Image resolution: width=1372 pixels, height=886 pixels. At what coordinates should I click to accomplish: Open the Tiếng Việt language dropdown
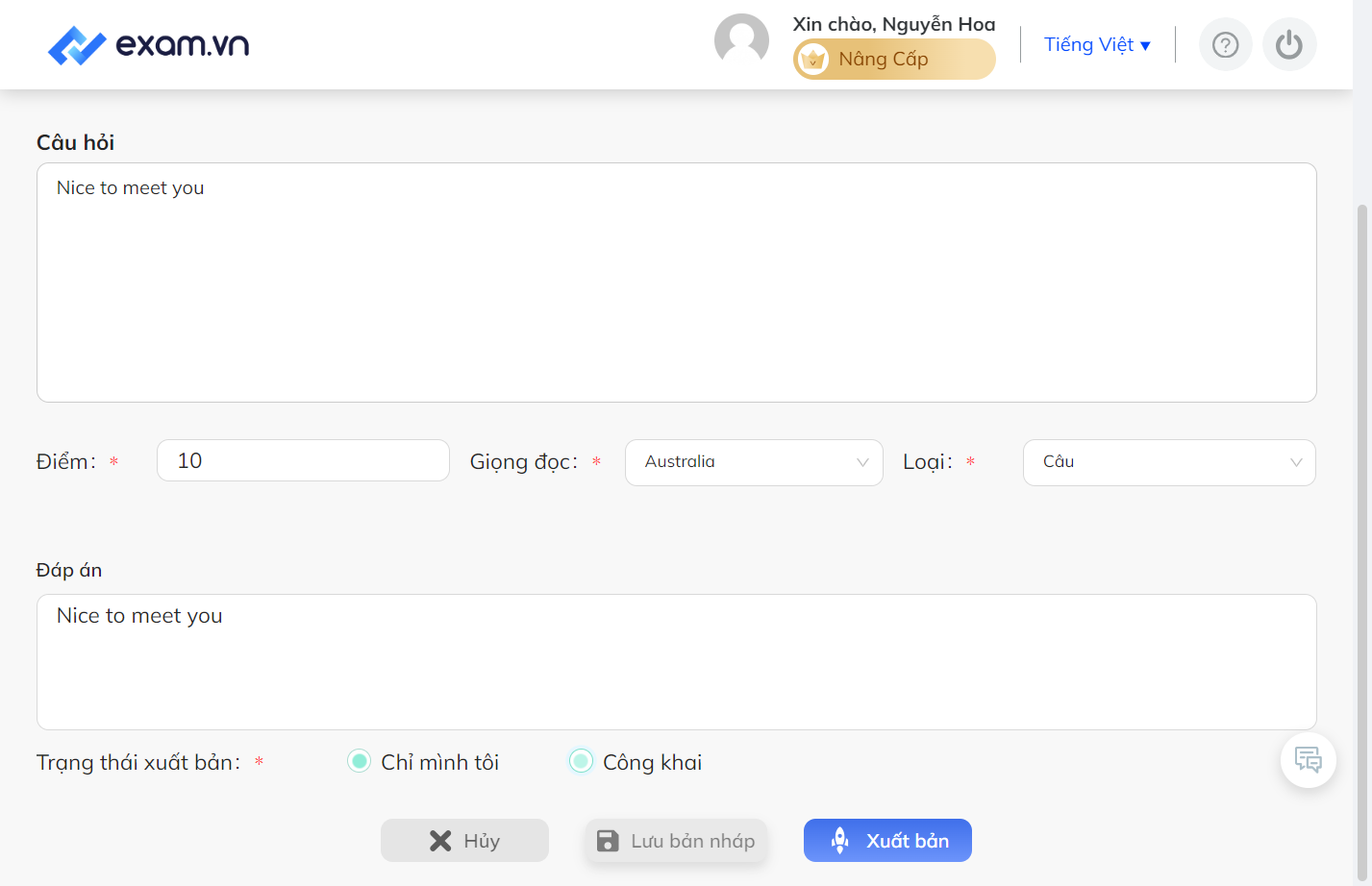[1097, 44]
